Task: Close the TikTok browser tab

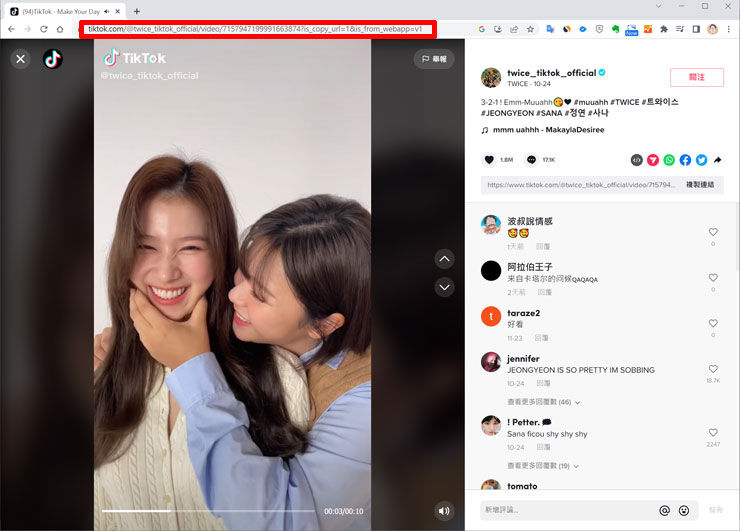Action: (118, 11)
